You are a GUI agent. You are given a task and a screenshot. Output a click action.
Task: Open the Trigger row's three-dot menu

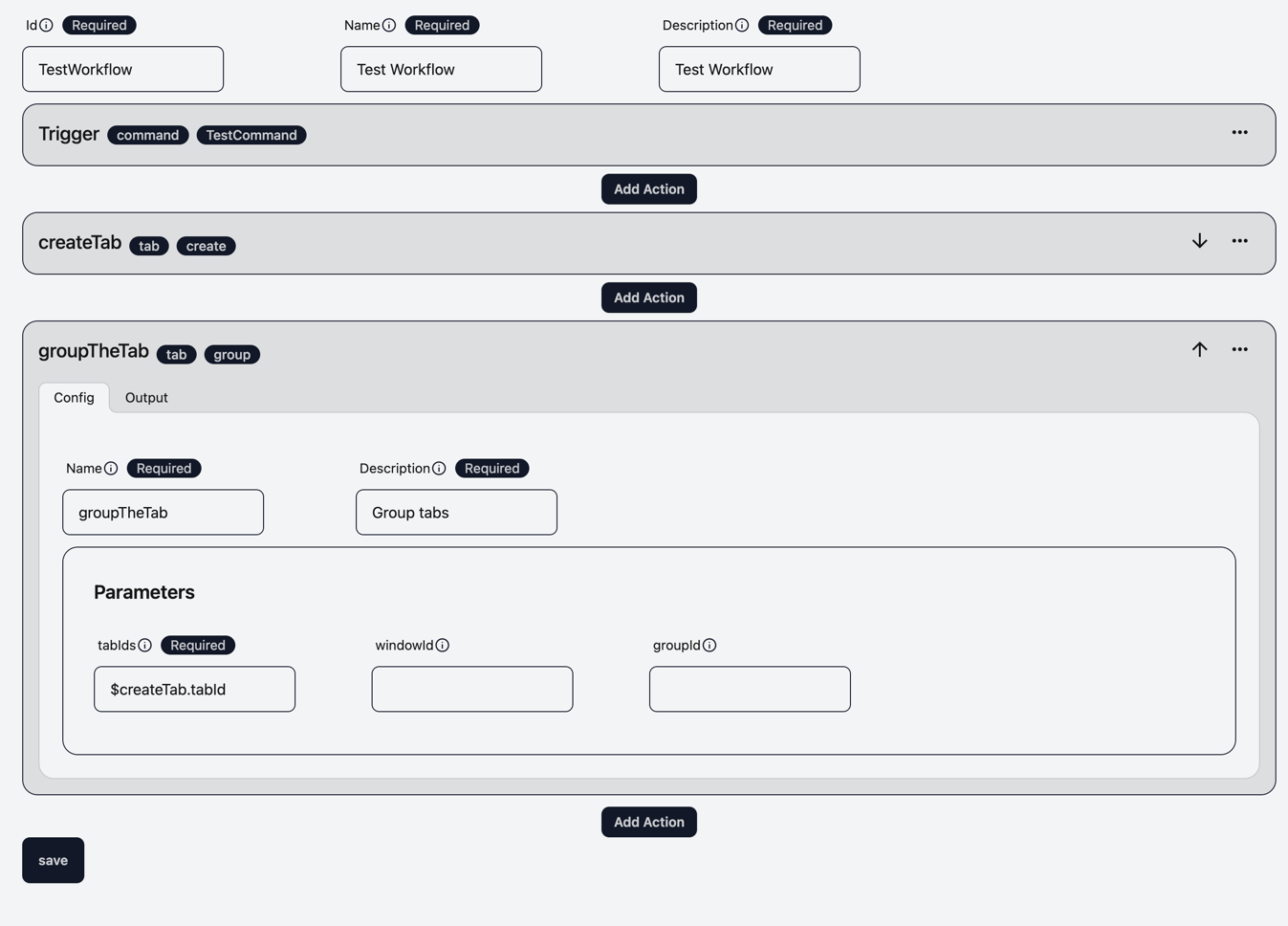tap(1239, 133)
